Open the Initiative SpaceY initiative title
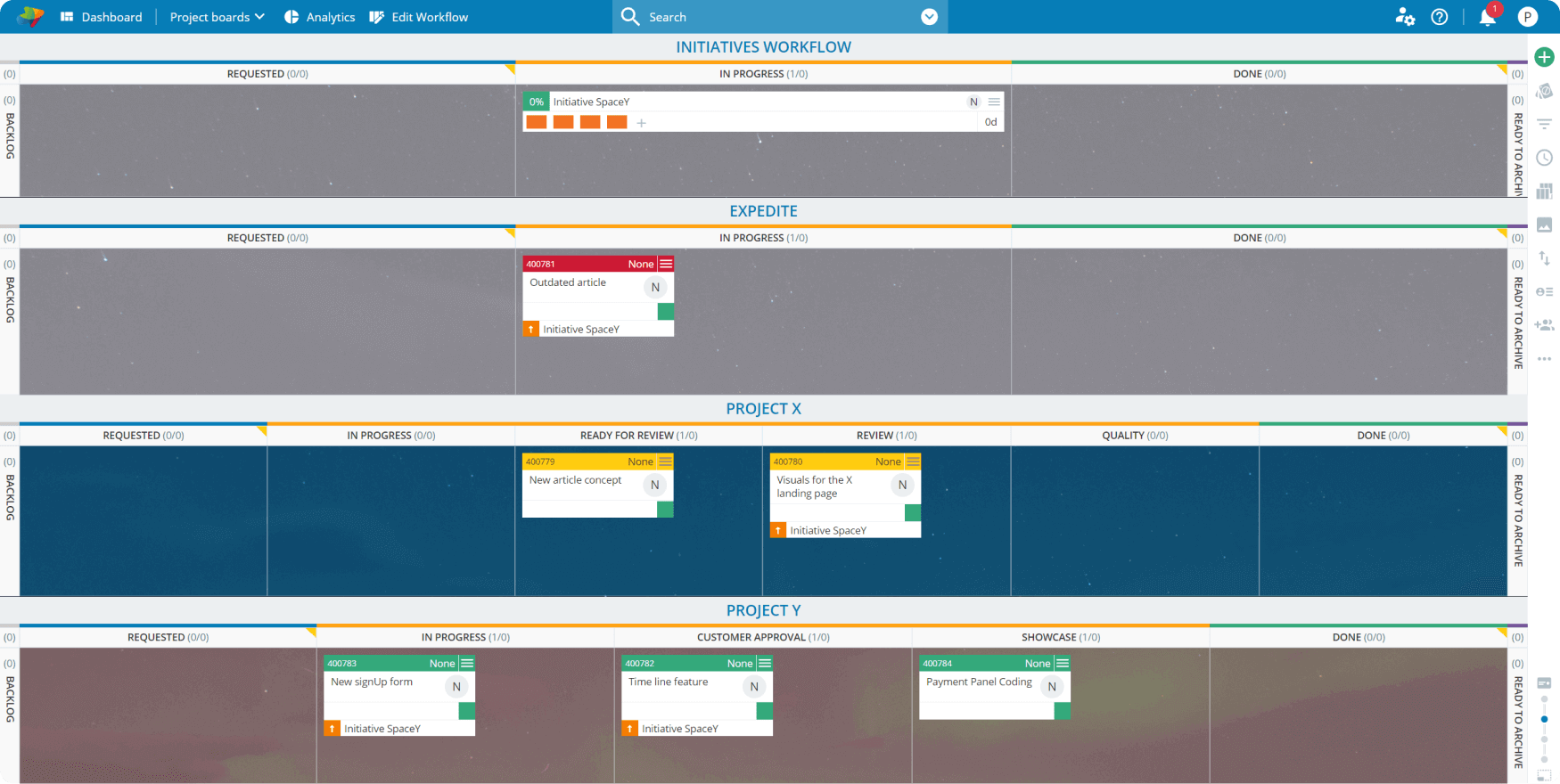 [x=591, y=102]
